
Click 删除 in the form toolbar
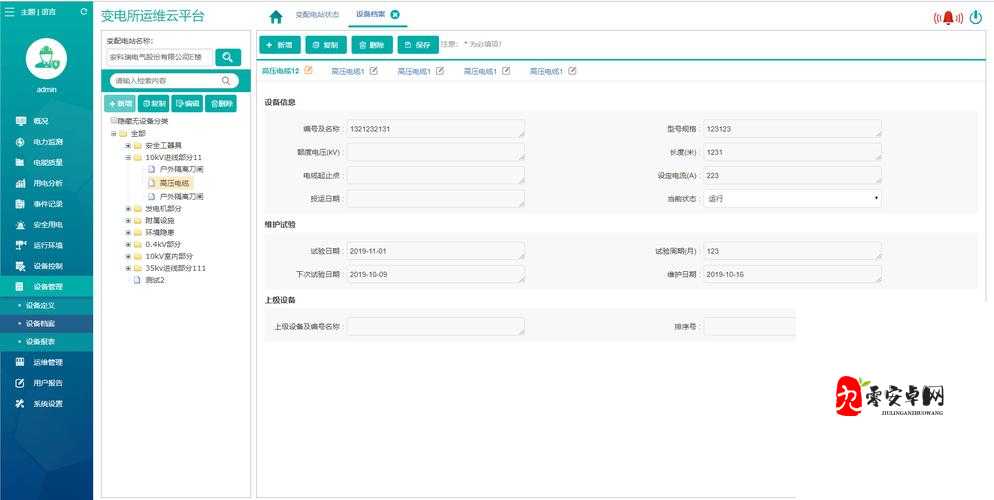372,45
